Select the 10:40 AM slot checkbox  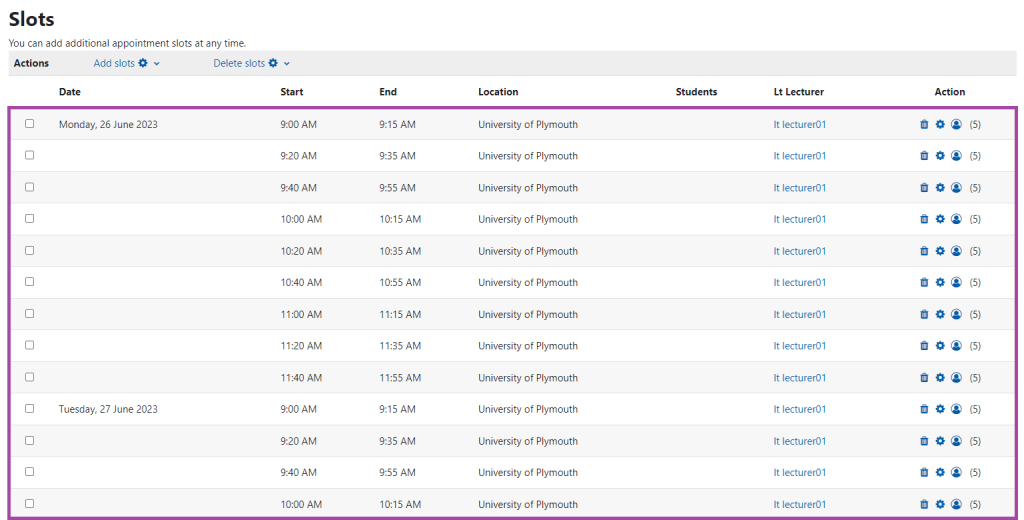pos(29,282)
